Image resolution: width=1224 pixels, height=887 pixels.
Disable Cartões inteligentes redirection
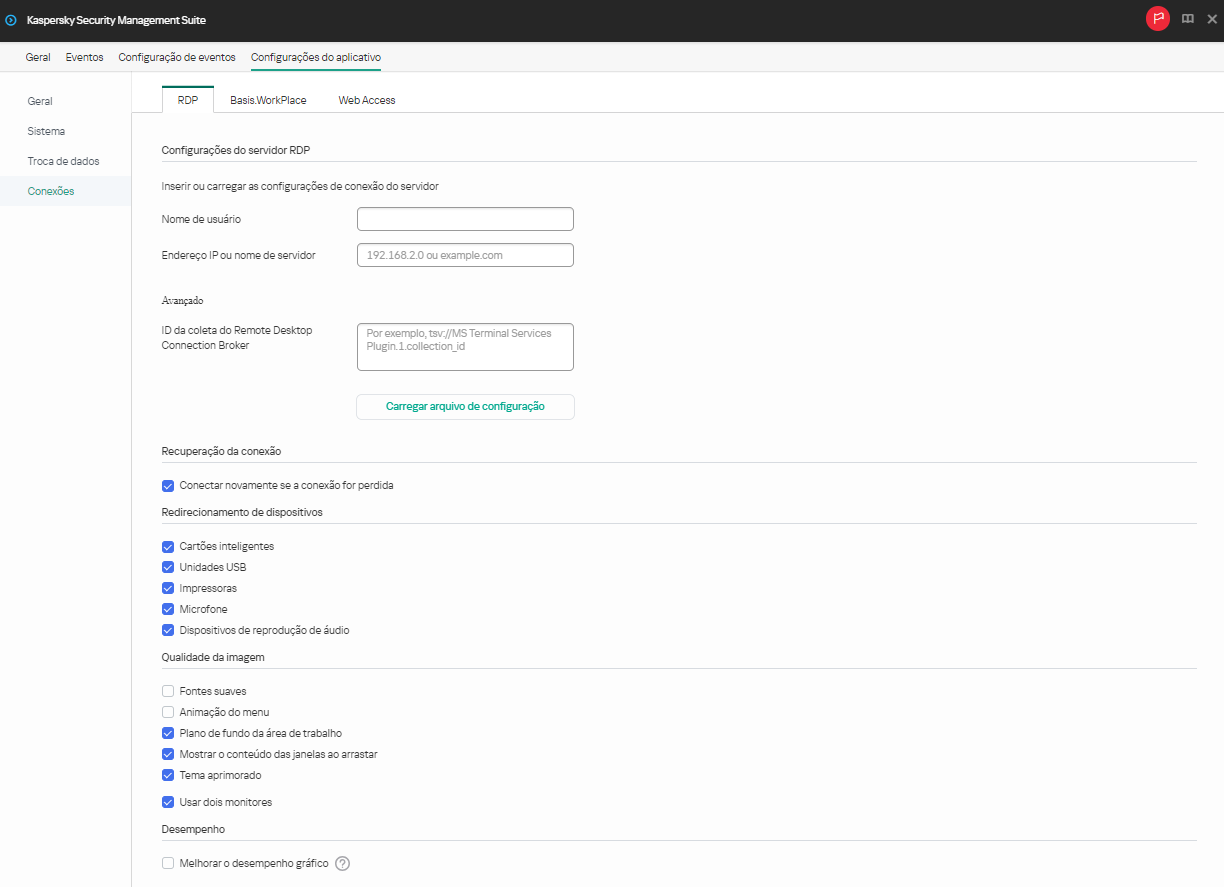[x=168, y=546]
